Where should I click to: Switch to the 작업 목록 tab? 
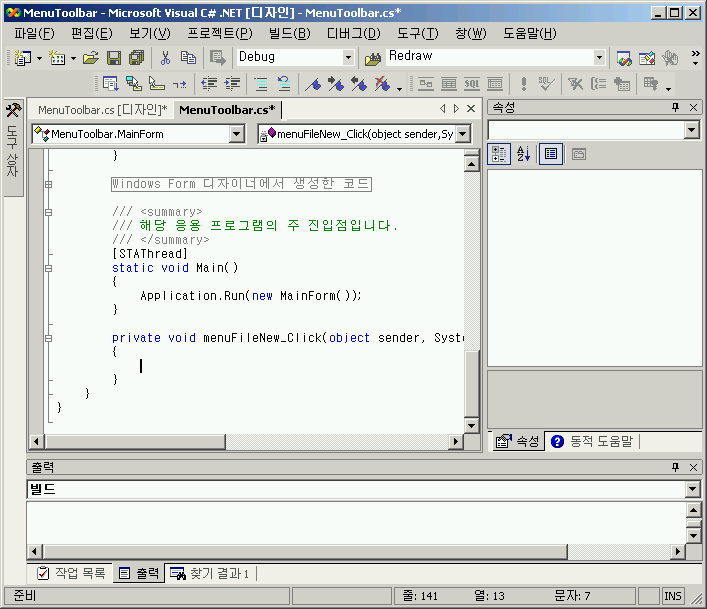pos(72,573)
